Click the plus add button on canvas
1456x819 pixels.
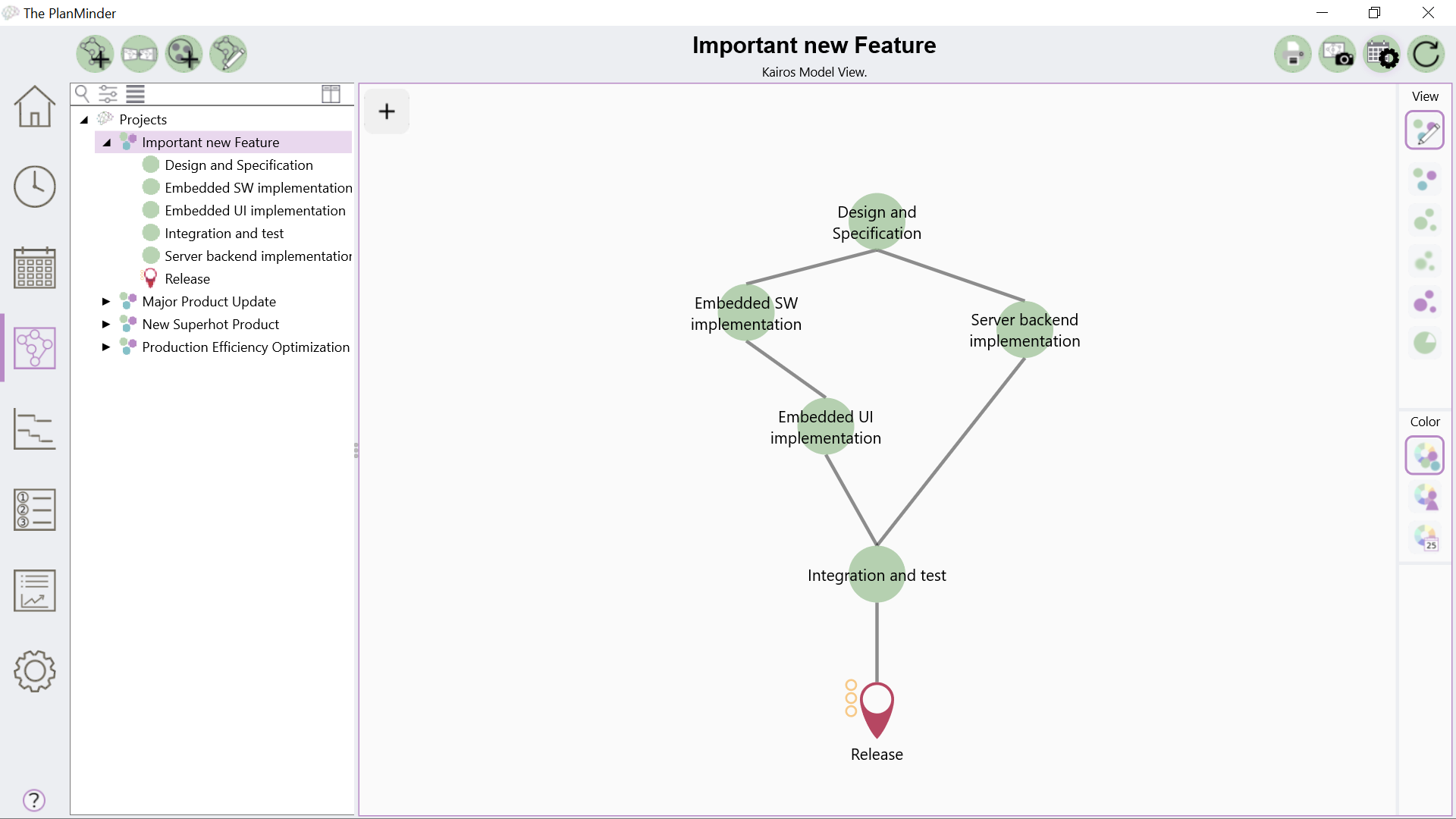(x=387, y=111)
